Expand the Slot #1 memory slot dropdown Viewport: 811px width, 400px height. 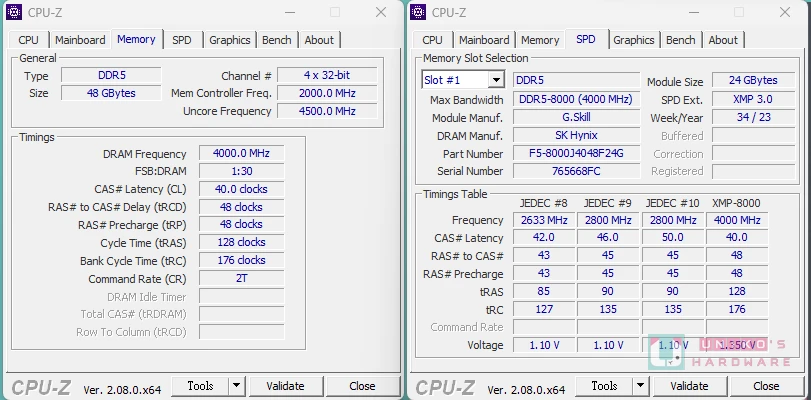click(x=496, y=80)
